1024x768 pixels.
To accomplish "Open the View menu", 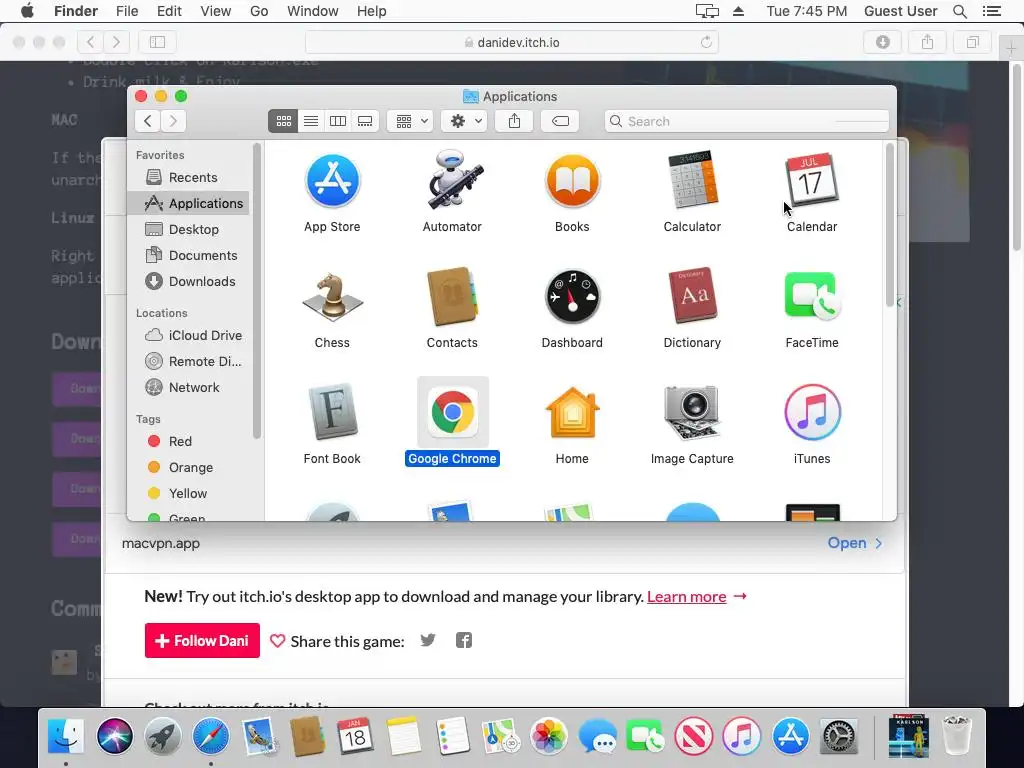I will pos(216,11).
